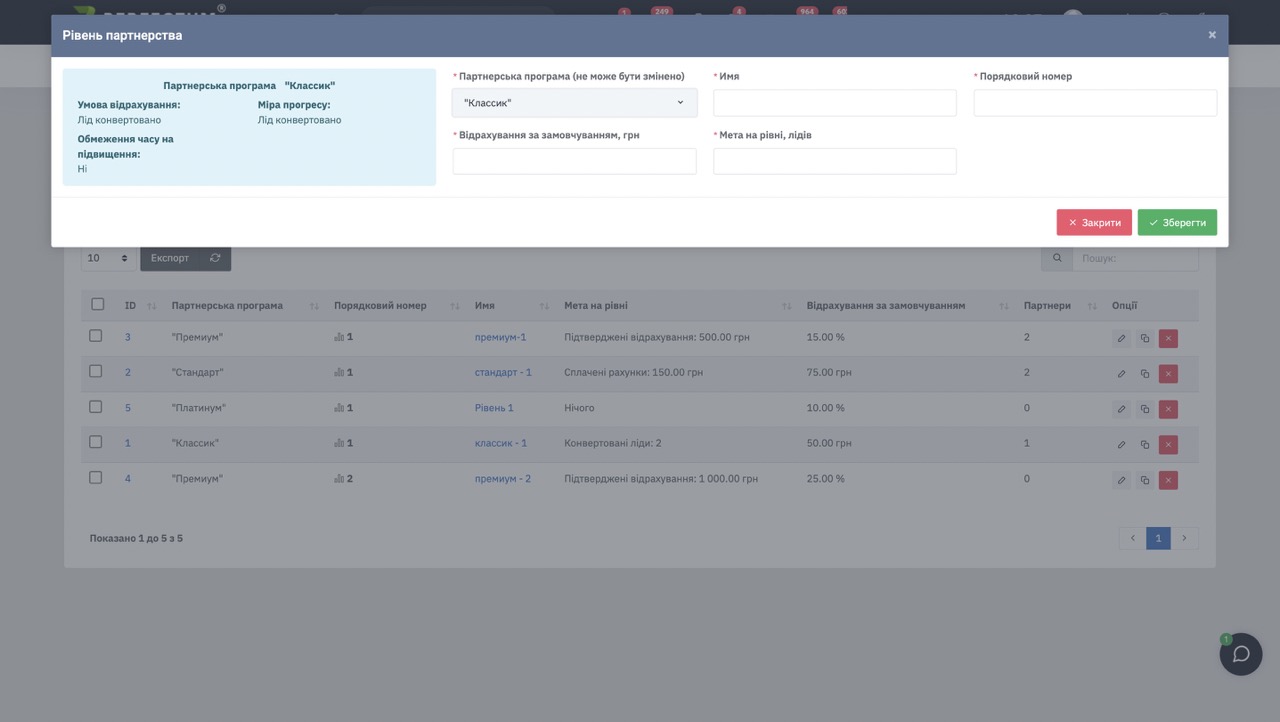Click the edit pencil icon for премиум - 2
Screen dimensions: 1280x722
point(1121,480)
